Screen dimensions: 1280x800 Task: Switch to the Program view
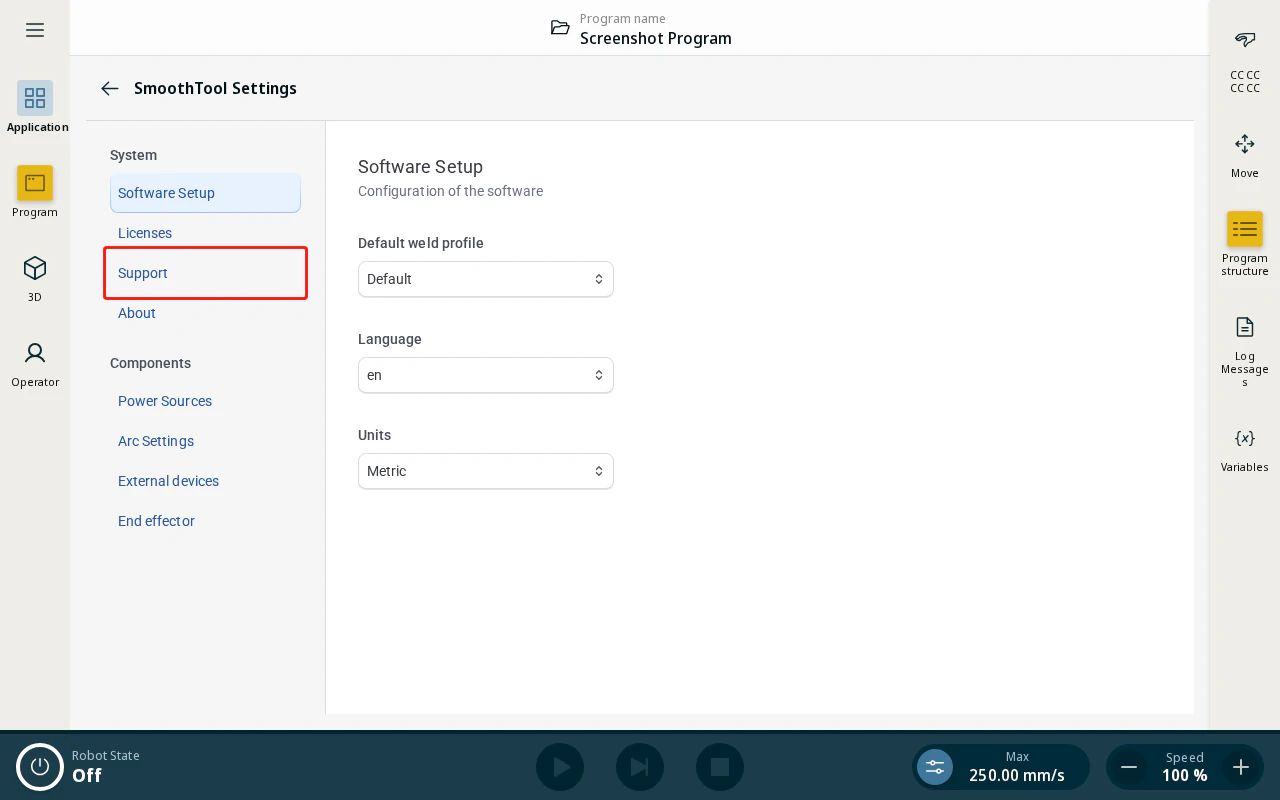(x=35, y=192)
